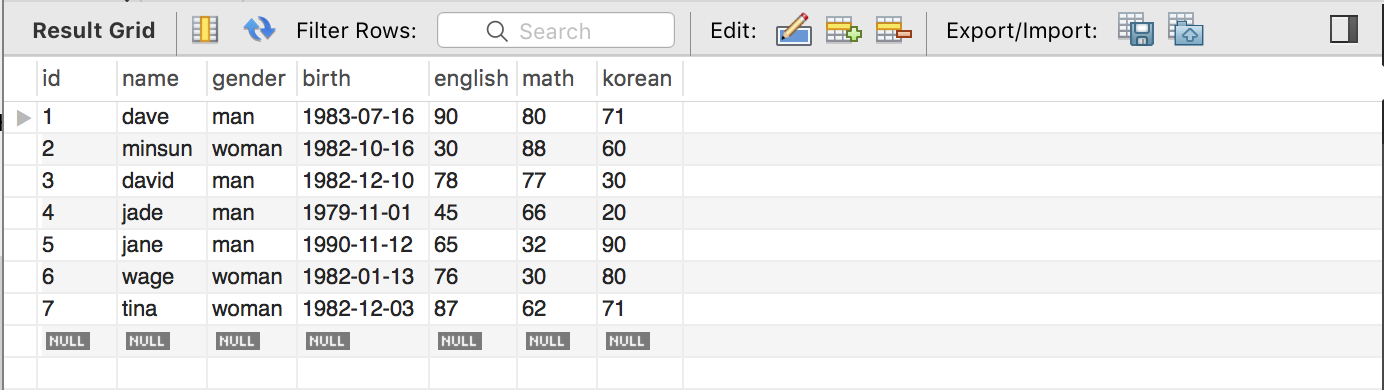Click birth cell '1990-11-12'
This screenshot has width=1384, height=390.
[x=363, y=245]
